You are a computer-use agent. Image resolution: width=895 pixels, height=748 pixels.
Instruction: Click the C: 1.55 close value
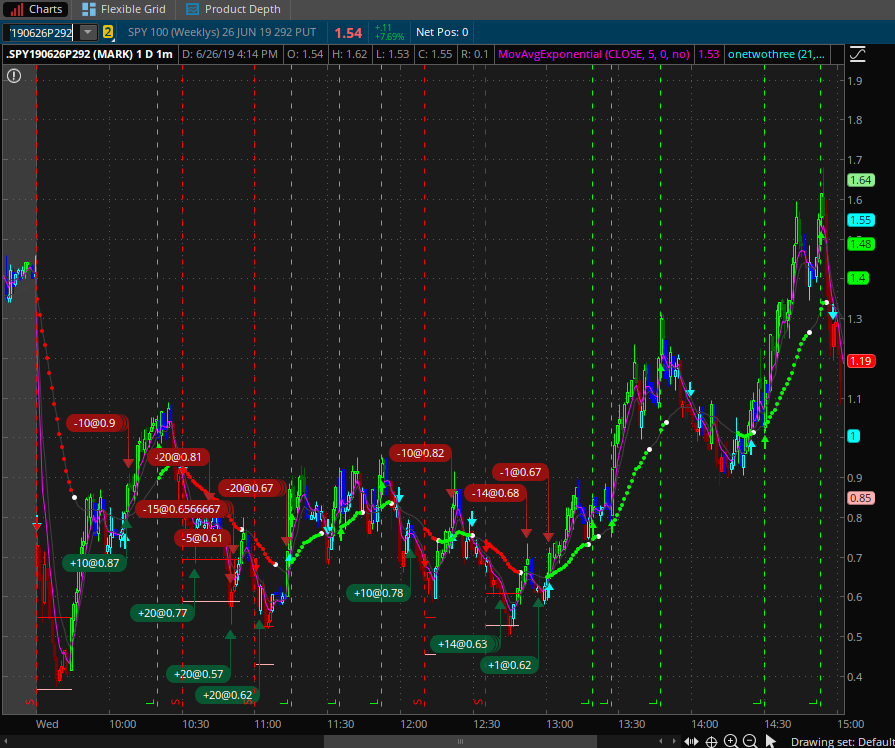pos(434,54)
